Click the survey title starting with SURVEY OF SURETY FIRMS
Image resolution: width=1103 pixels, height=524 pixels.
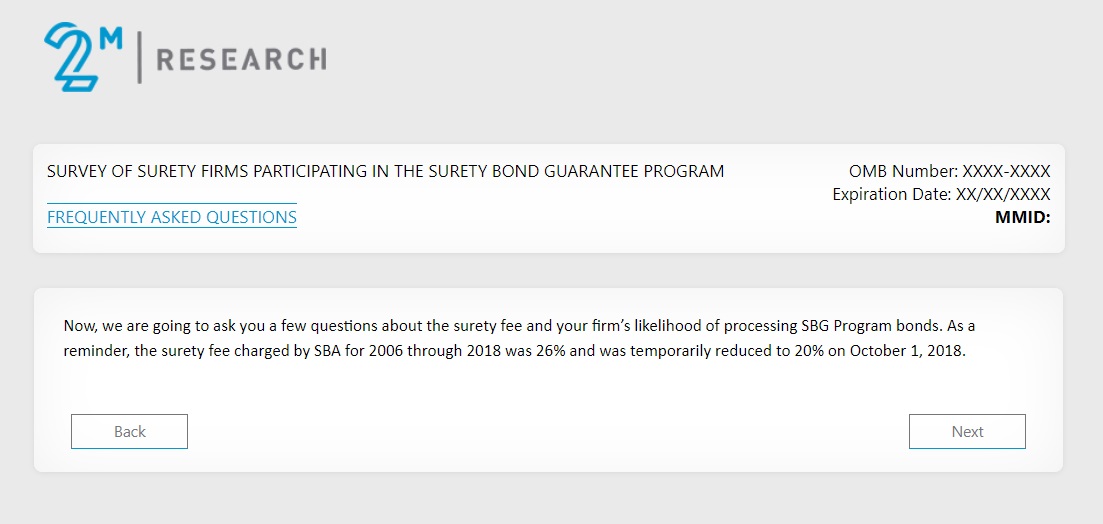[385, 171]
